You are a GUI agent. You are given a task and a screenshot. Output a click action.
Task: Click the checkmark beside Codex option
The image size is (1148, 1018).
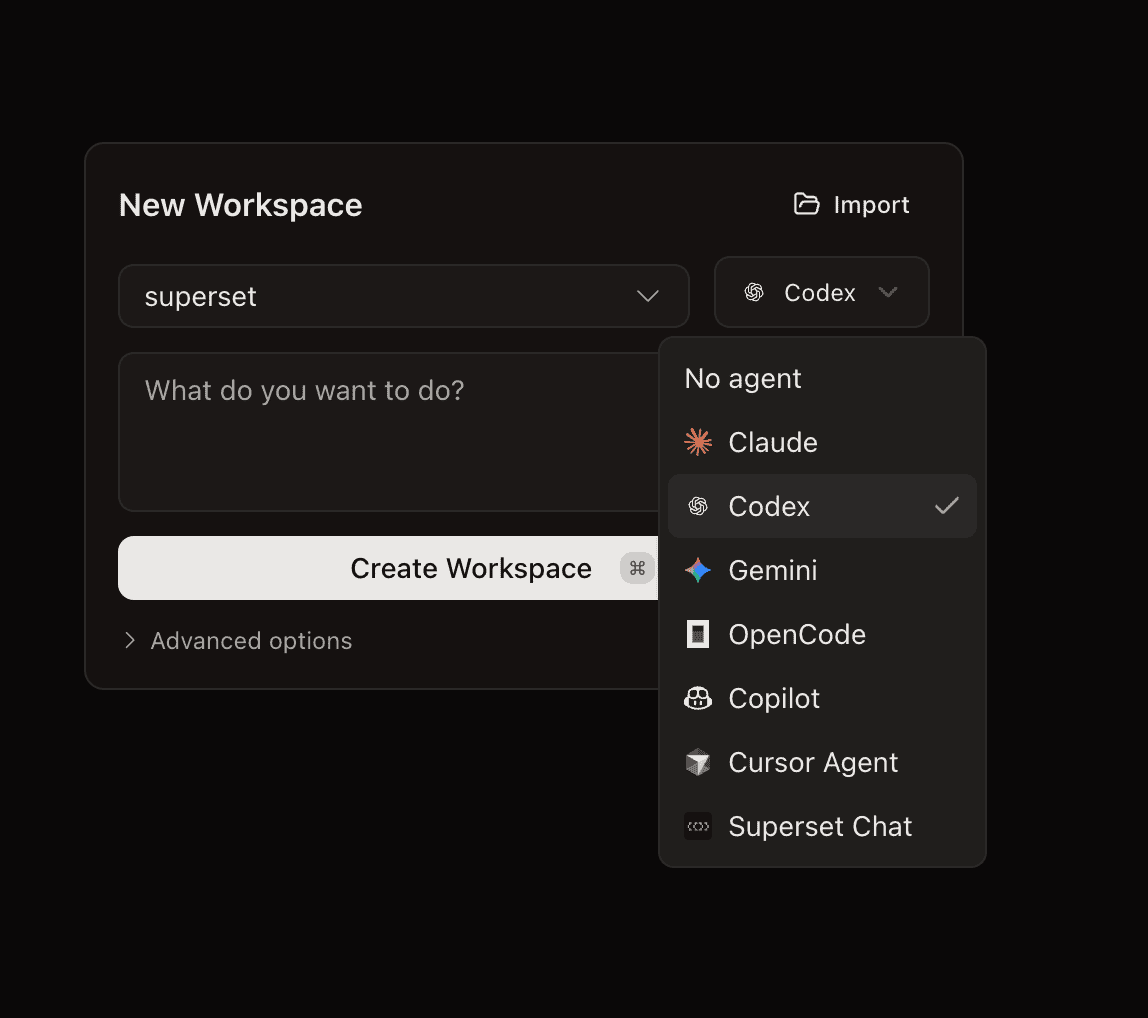[x=946, y=506]
